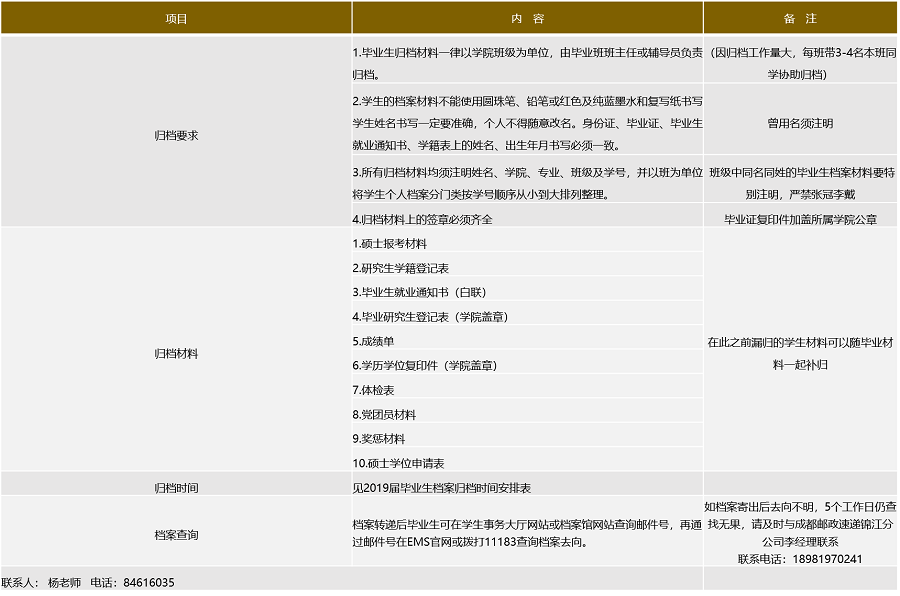Click the note 毕业证复印件加盖所属学院公章
Screen dimensions: 900x596
click(x=800, y=219)
